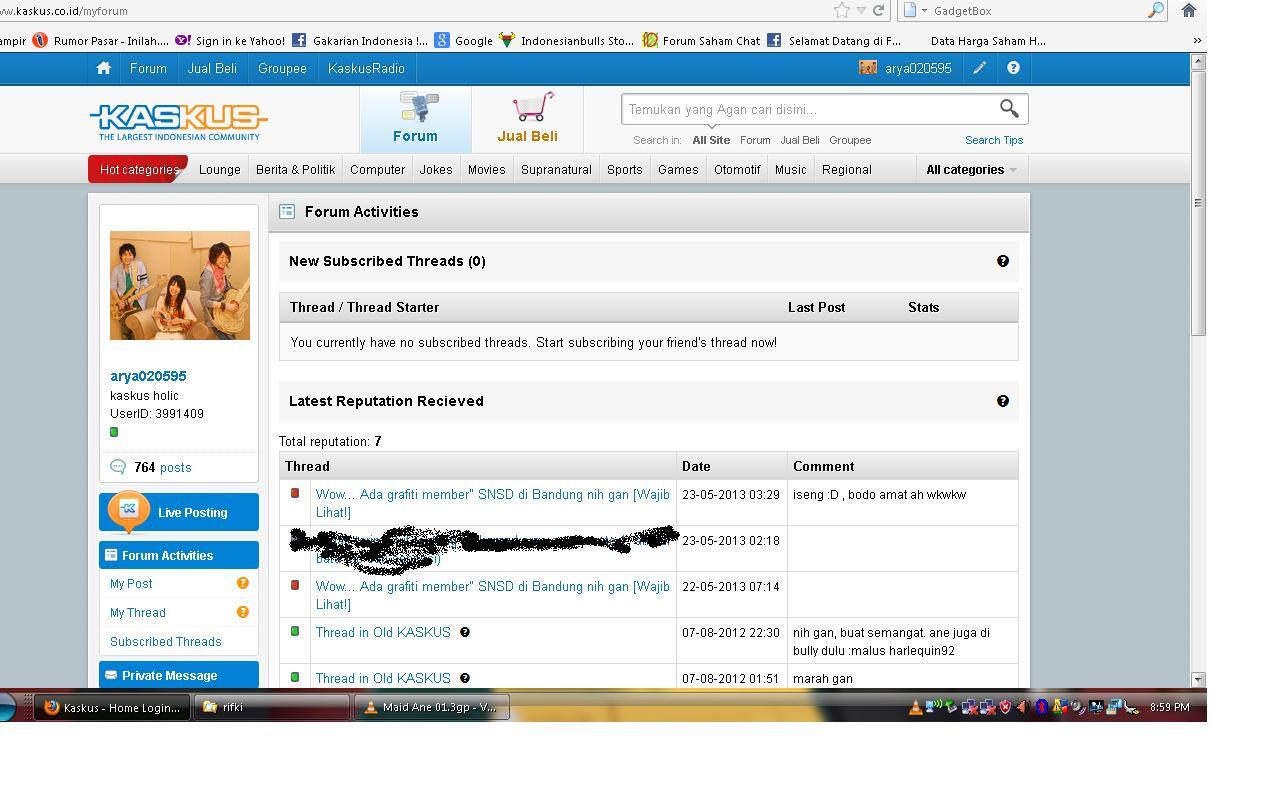Click the Firefox icon on Kaskus taskbar button

pyautogui.click(x=51, y=707)
